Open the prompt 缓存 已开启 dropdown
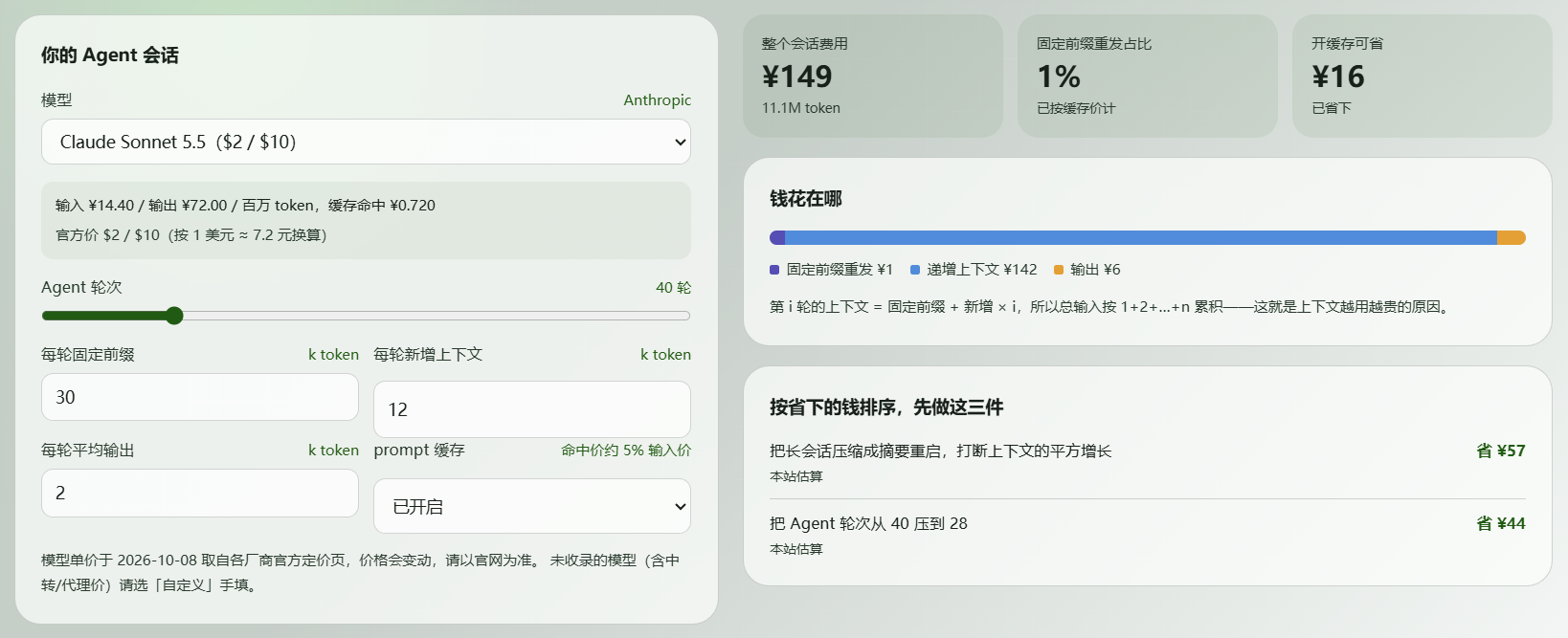Image resolution: width=1568 pixels, height=638 pixels. click(532, 506)
